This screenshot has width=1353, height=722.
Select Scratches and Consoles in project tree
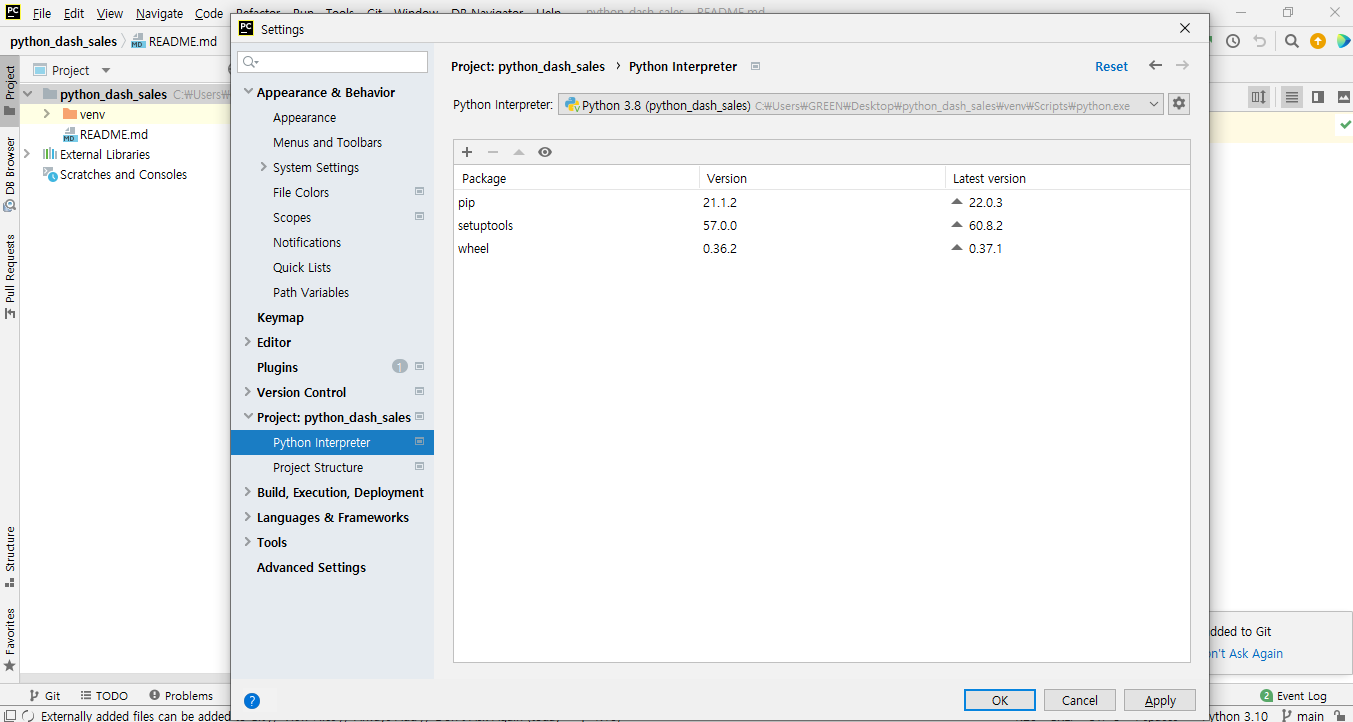(x=123, y=174)
